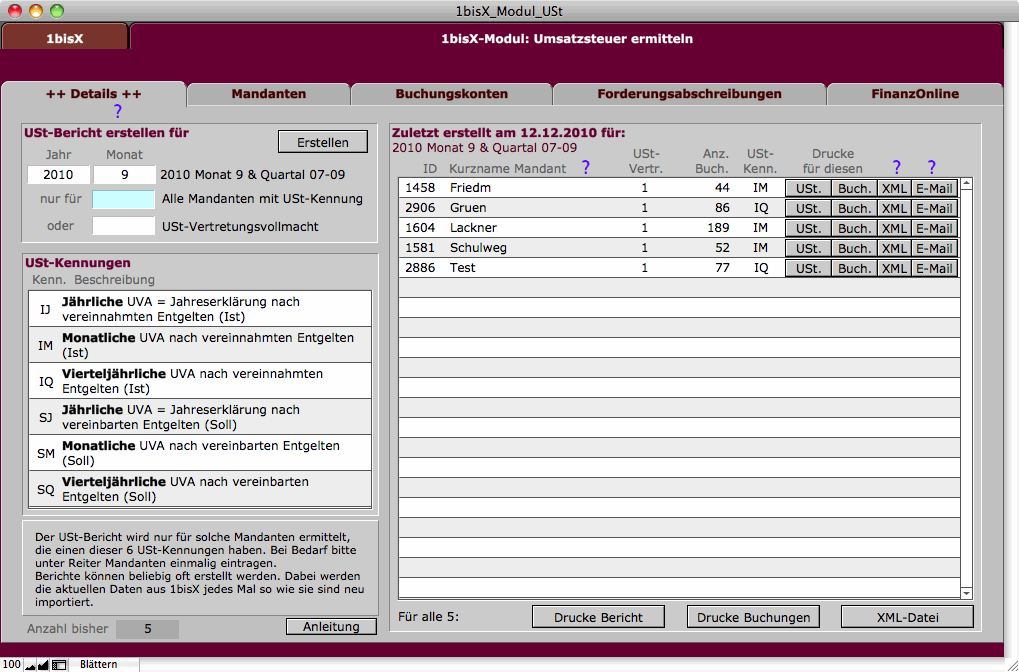Click the 100 zoom level indicator
The height and width of the screenshot is (672, 1019).
point(12,664)
